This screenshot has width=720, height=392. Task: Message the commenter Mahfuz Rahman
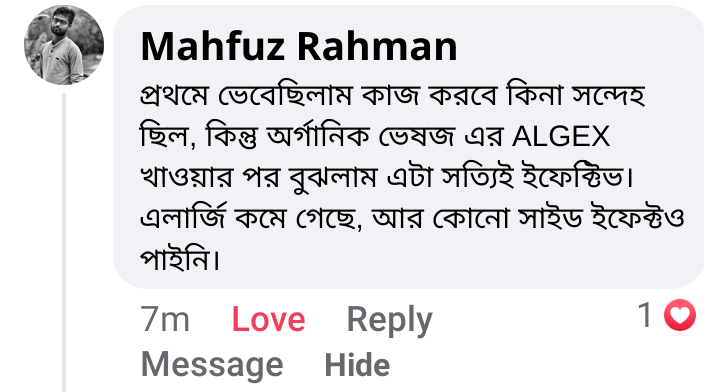[x=212, y=365]
